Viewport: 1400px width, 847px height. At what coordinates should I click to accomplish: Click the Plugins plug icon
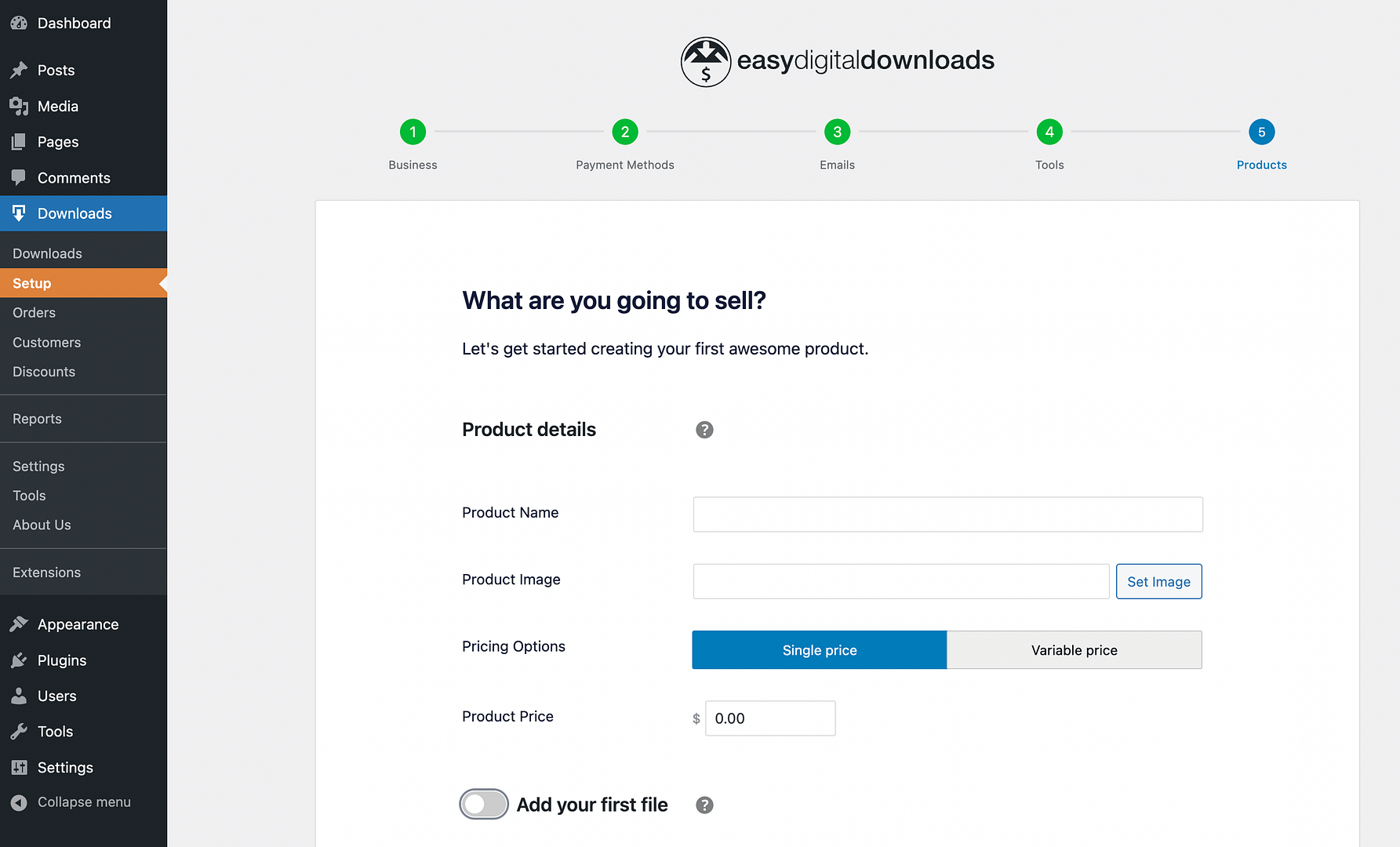click(19, 660)
